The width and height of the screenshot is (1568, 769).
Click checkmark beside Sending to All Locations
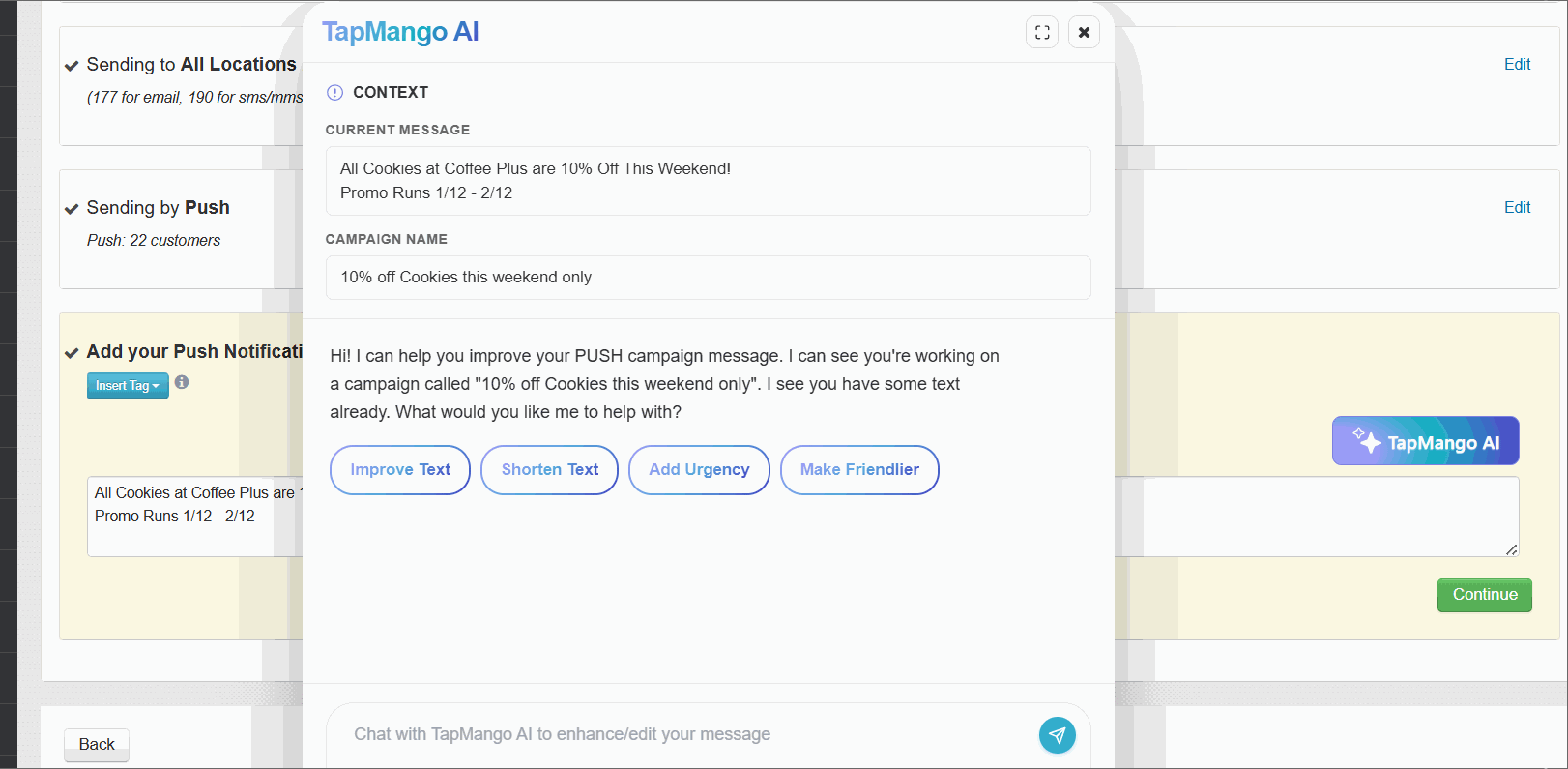point(72,66)
